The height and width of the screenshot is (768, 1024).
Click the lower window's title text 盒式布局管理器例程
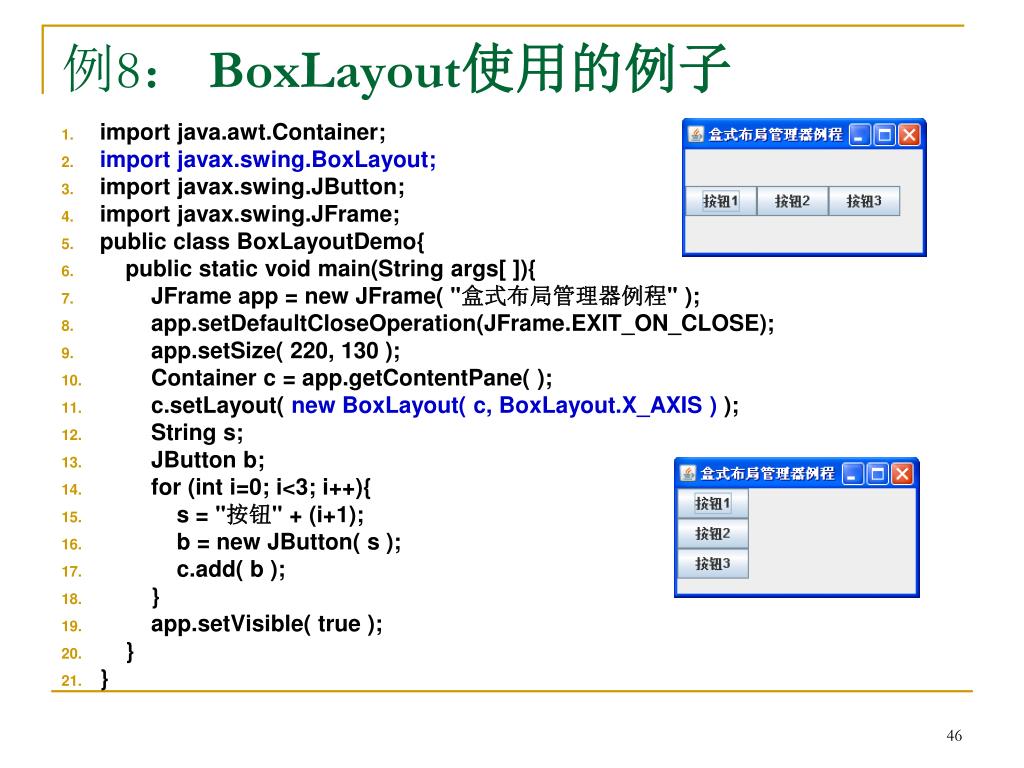pyautogui.click(x=767, y=474)
